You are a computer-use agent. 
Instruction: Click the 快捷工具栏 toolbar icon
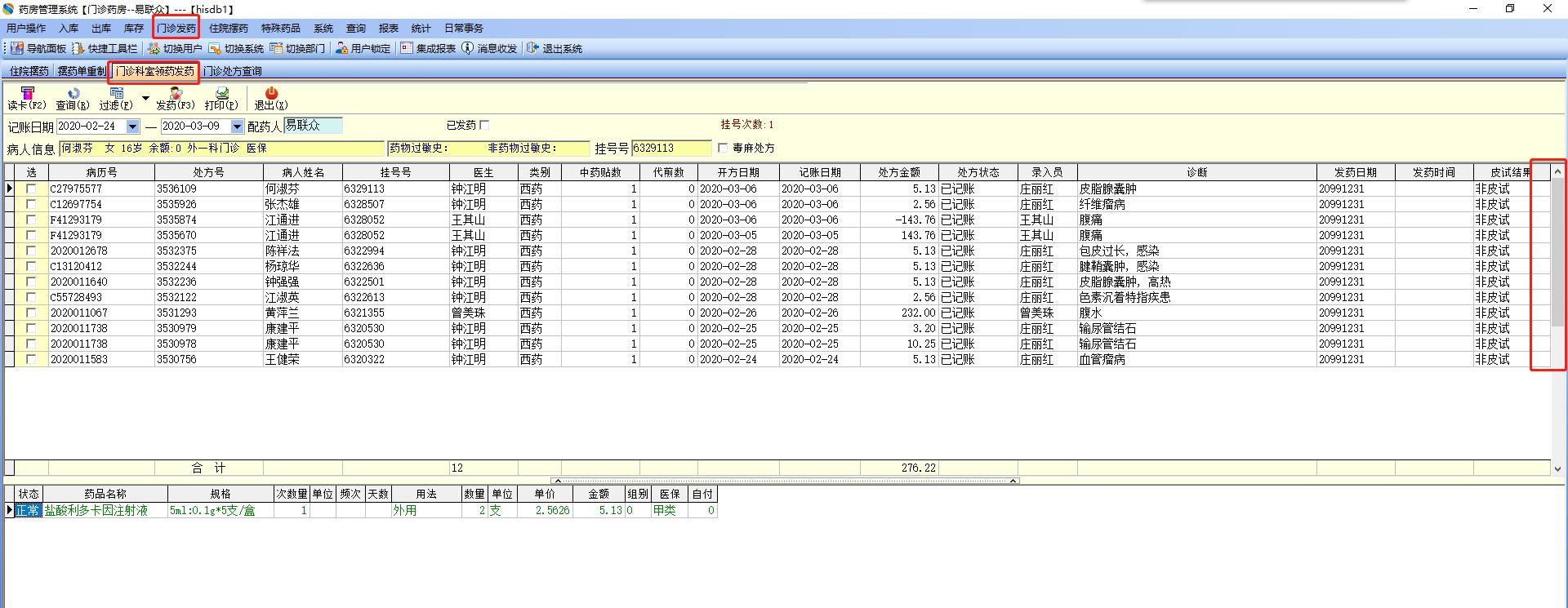click(x=78, y=48)
